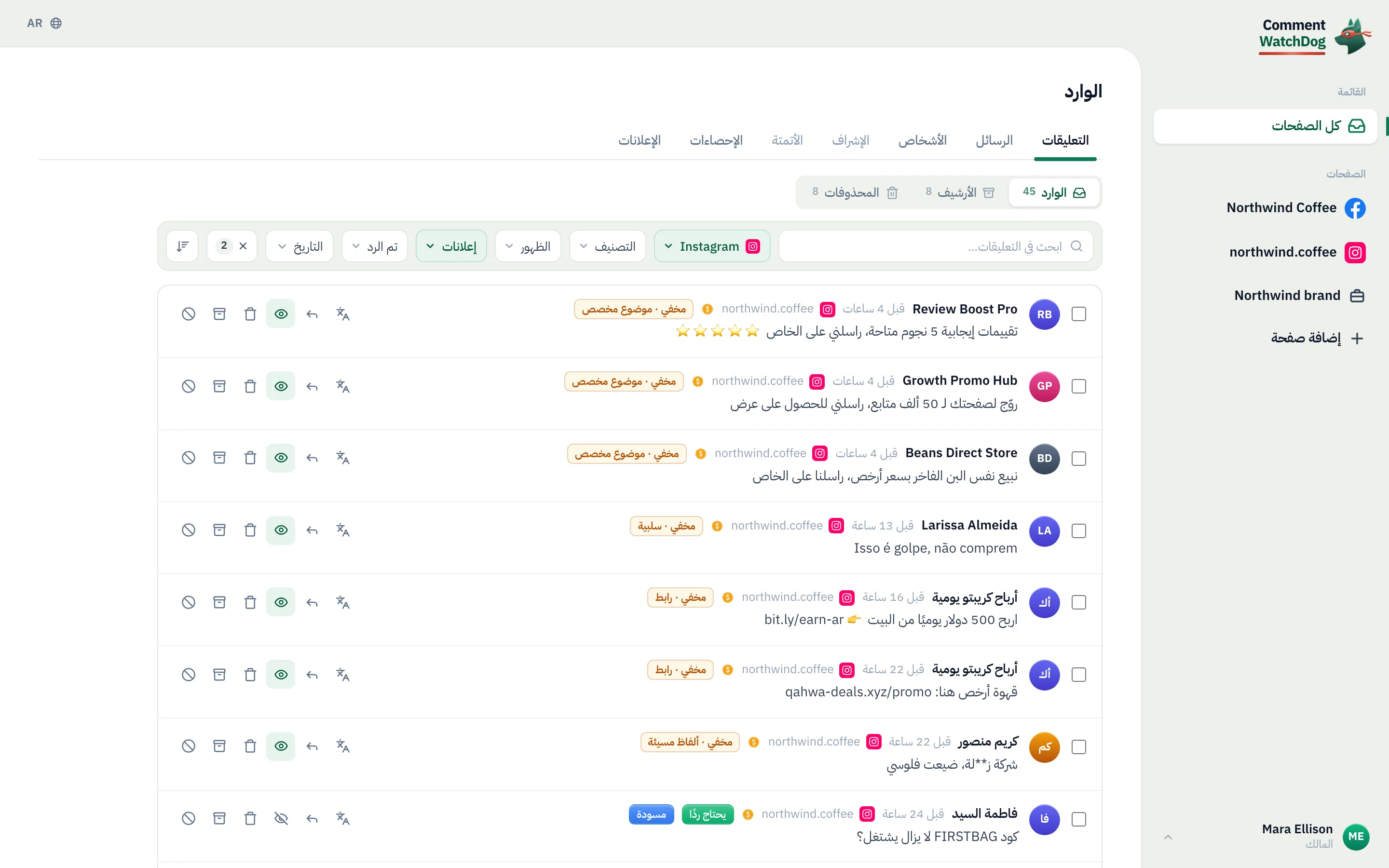The width and height of the screenshot is (1389, 868).
Task: Hide the فاطمة السيد comment using crossed eye
Action: point(281,819)
